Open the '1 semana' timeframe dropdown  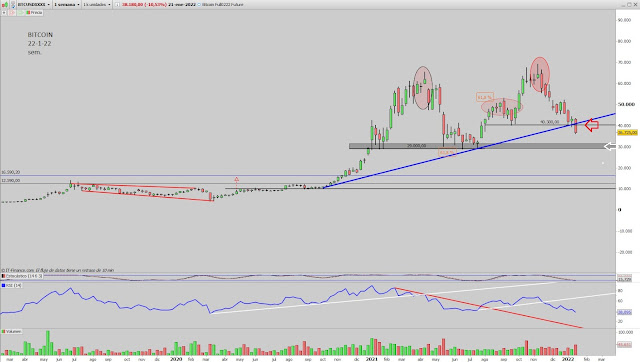(67, 4)
